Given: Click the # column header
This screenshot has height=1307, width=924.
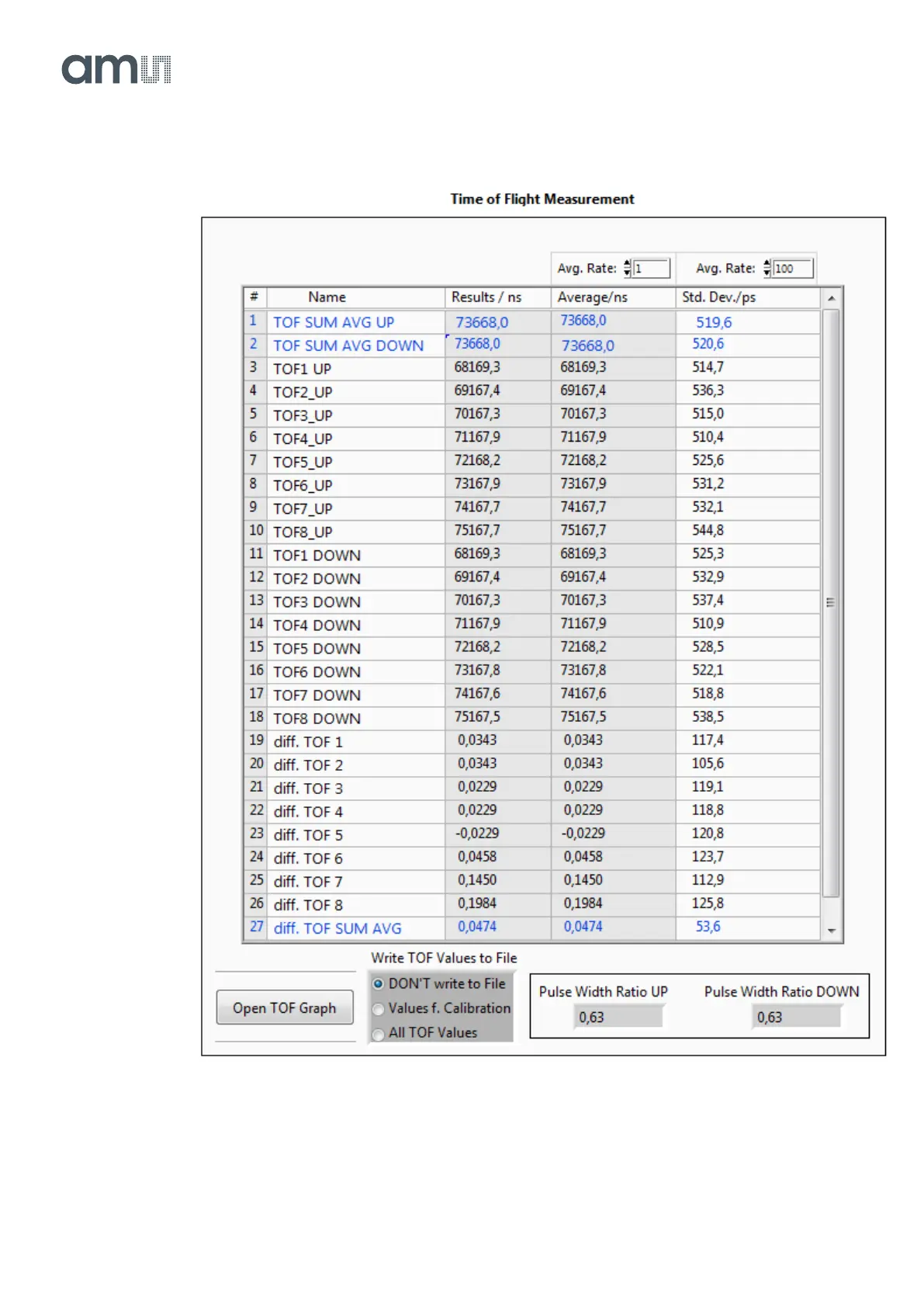Looking at the screenshot, I should [254, 297].
